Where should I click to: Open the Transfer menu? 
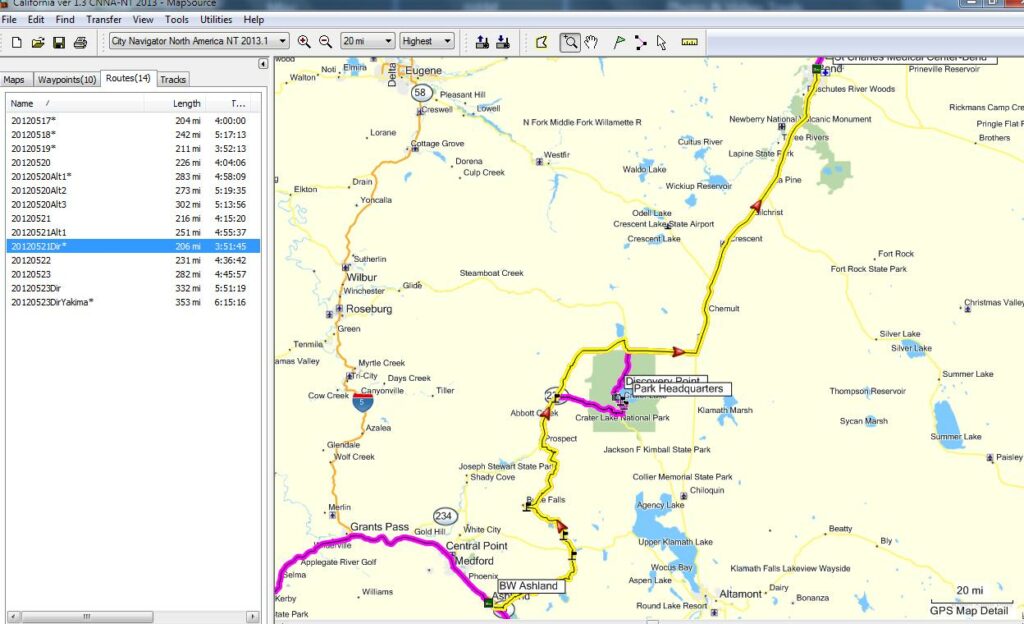pyautogui.click(x=104, y=19)
